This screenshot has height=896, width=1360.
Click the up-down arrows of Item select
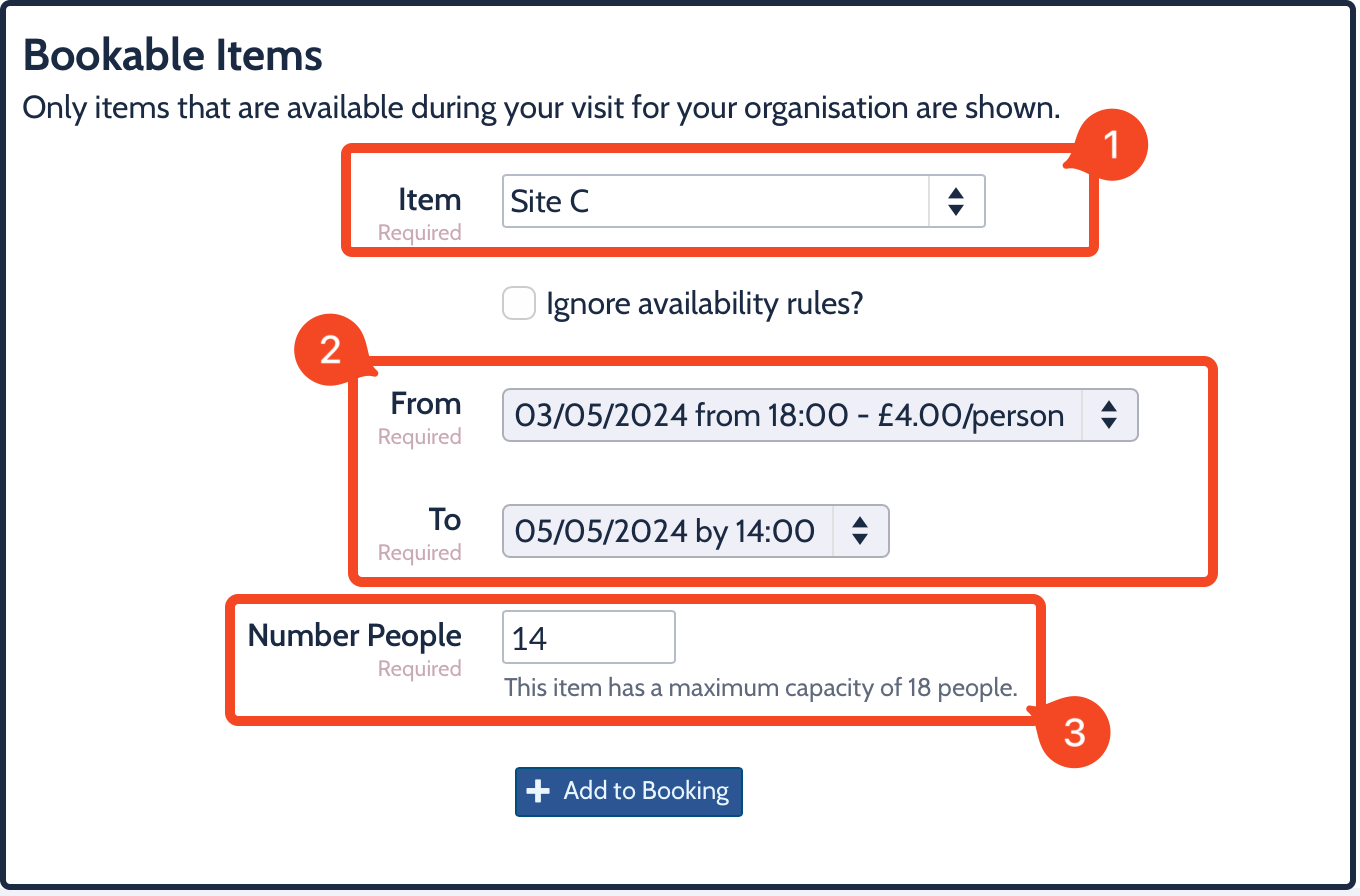956,202
